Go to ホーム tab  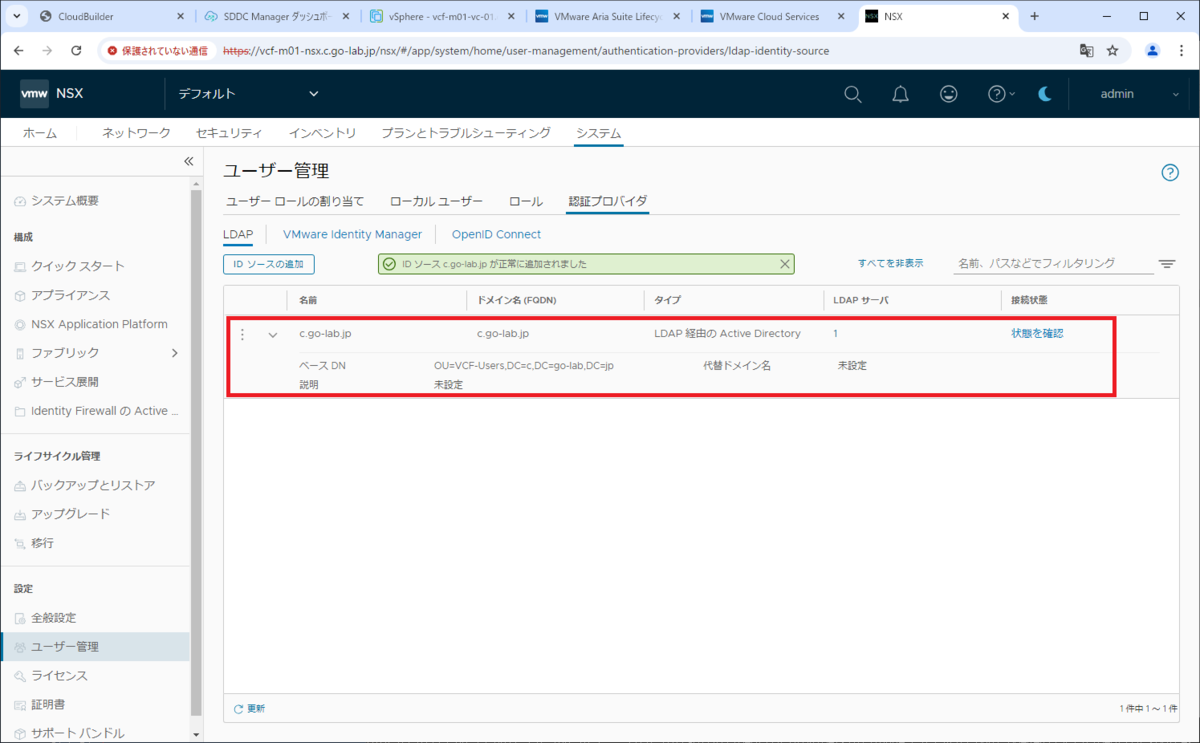pos(40,133)
